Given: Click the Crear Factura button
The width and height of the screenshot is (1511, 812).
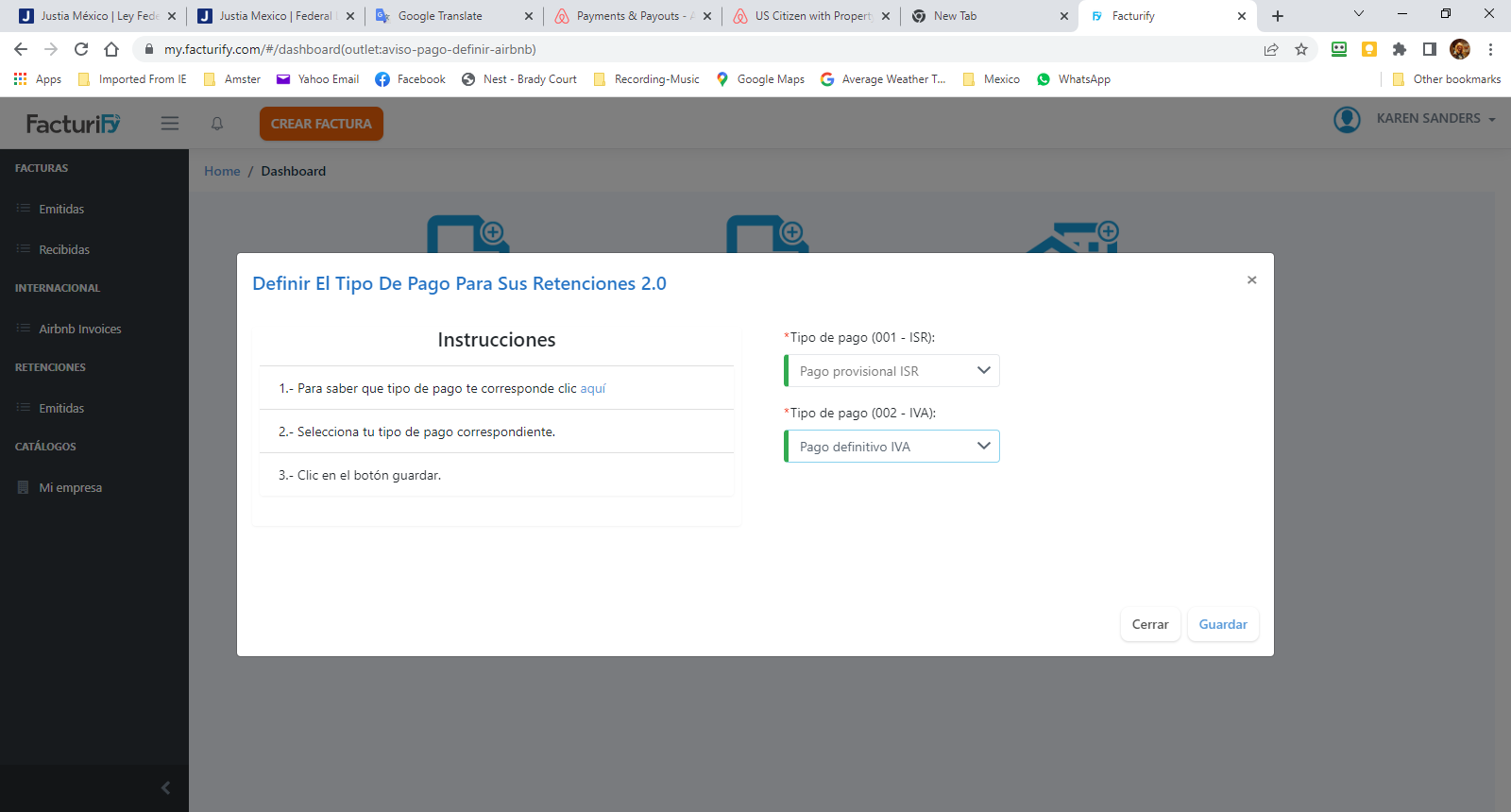Looking at the screenshot, I should click(321, 124).
